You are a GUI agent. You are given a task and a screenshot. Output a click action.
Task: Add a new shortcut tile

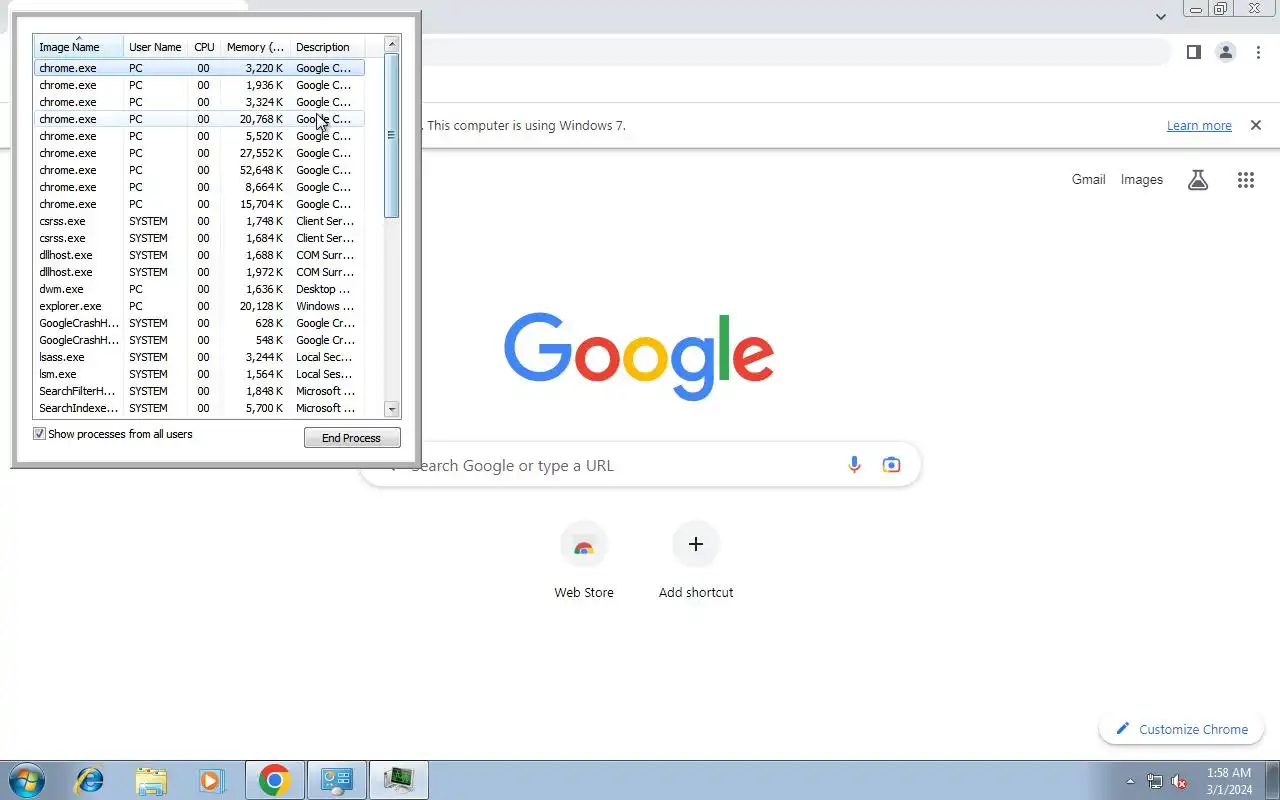[x=696, y=560]
